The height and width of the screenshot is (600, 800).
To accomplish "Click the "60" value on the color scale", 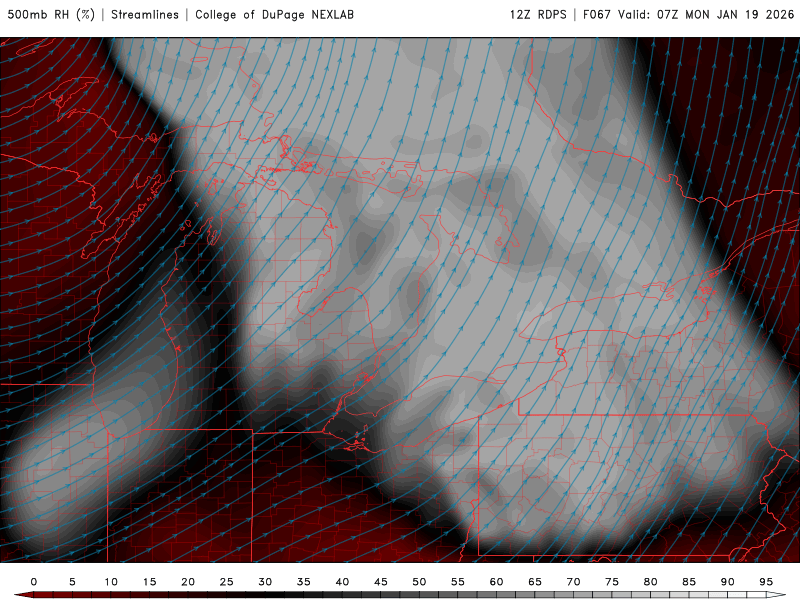I will (x=496, y=582).
